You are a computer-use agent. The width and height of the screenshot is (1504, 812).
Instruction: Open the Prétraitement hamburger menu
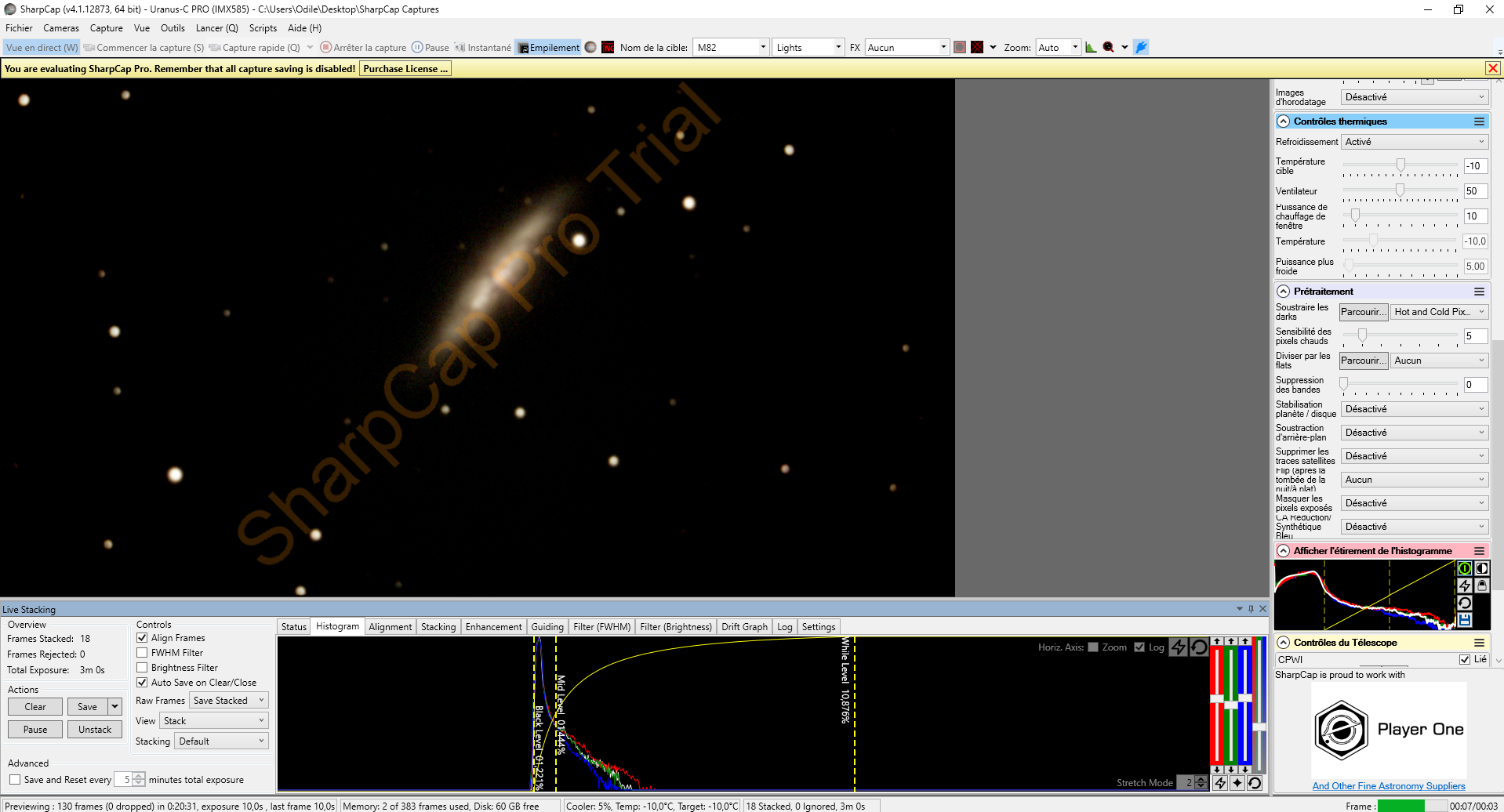[1479, 292]
